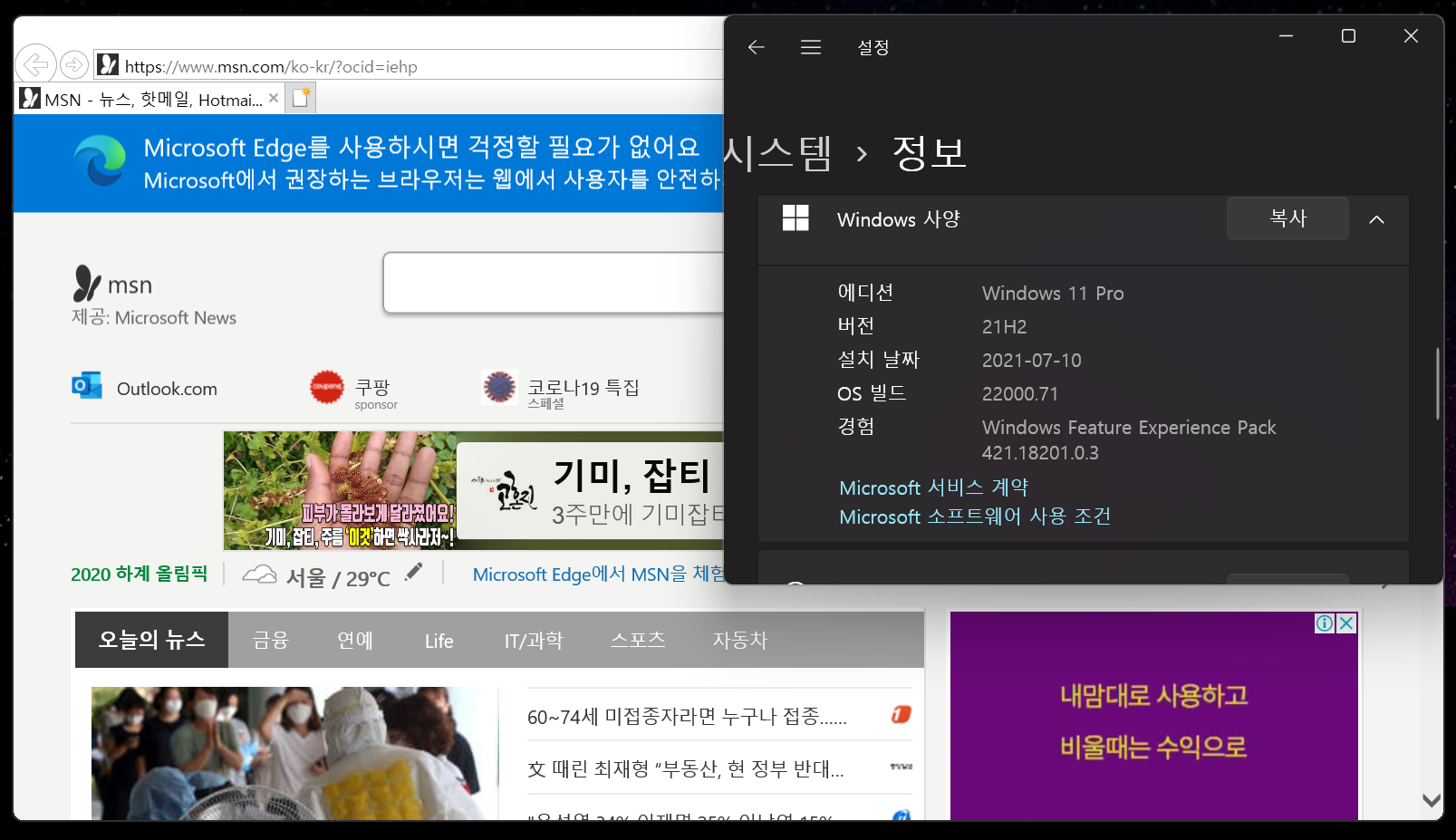Select the 금융 news tab
This screenshot has width=1456, height=840.
pyautogui.click(x=270, y=641)
